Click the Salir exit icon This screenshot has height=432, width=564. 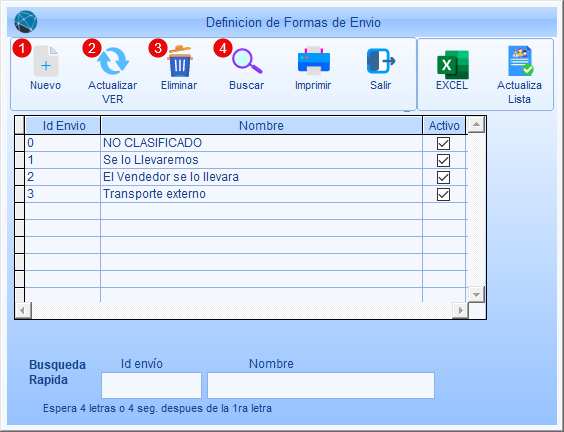coord(381,61)
